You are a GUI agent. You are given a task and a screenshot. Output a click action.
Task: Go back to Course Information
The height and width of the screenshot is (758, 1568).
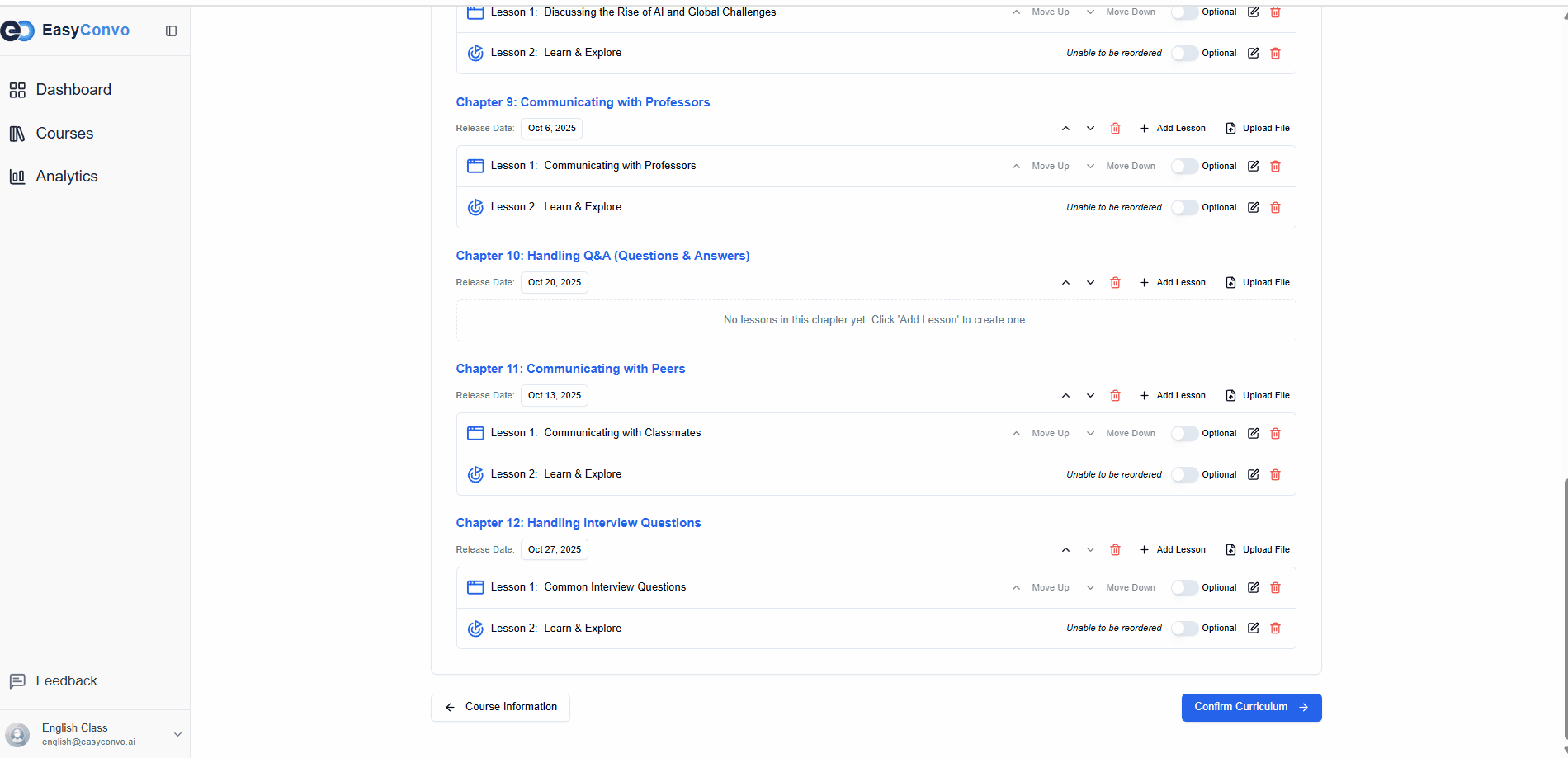point(500,708)
